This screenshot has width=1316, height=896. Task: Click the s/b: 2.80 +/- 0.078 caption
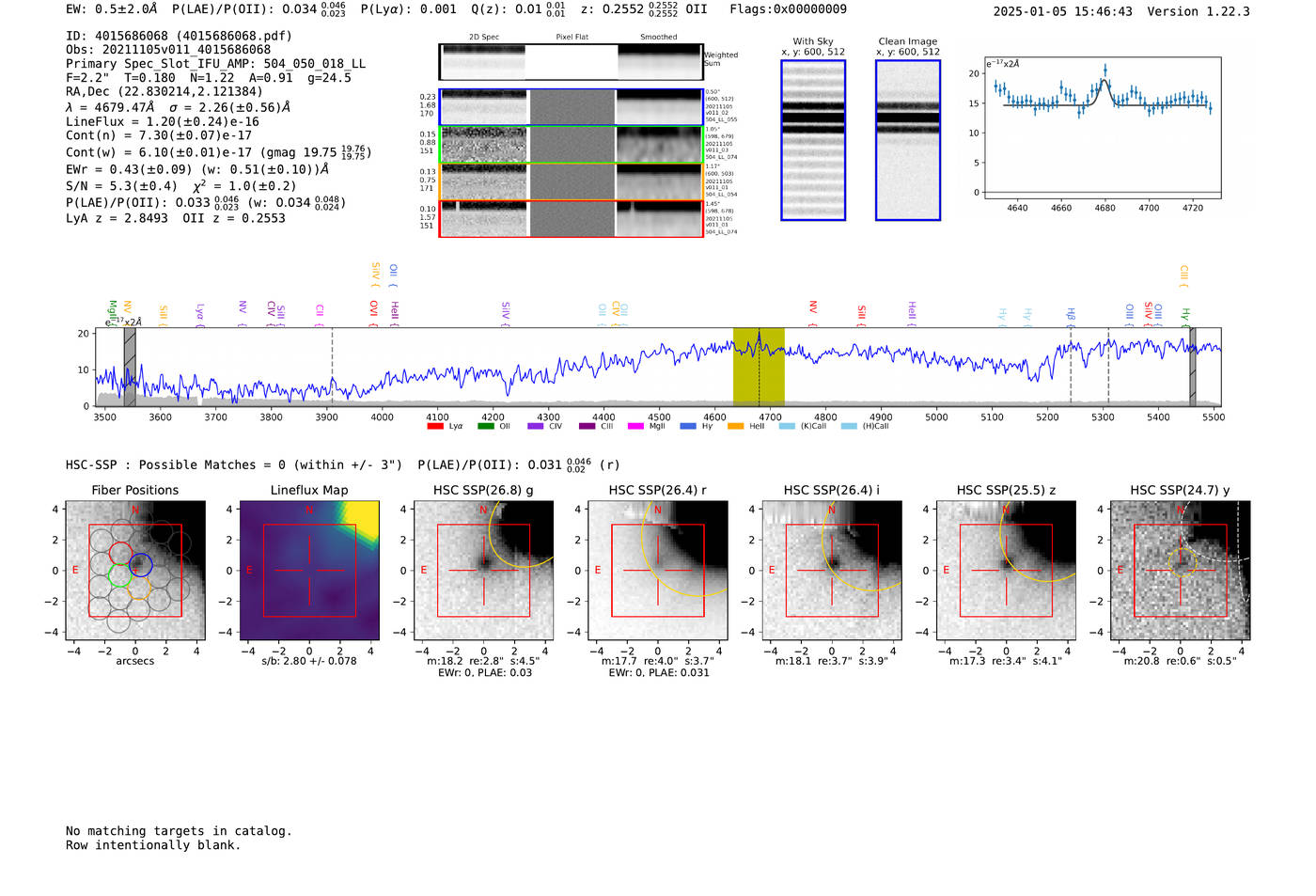(x=309, y=661)
